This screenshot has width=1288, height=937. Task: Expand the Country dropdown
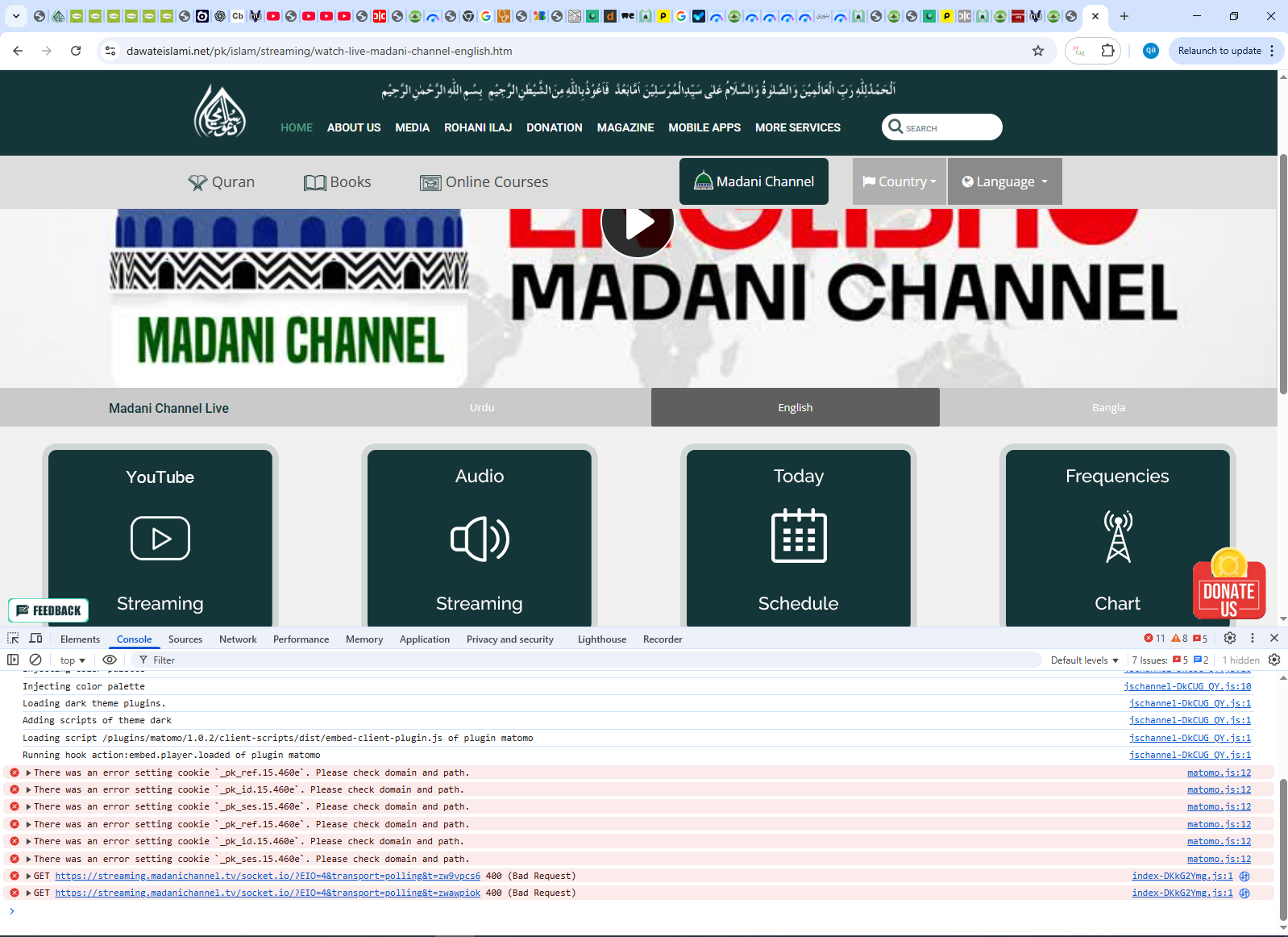coord(899,181)
